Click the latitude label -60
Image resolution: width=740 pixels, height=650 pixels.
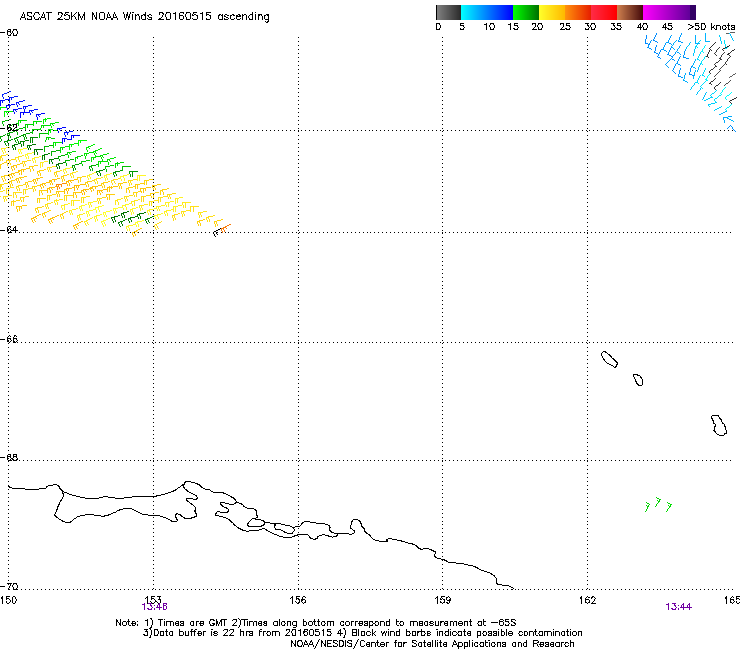[9, 33]
